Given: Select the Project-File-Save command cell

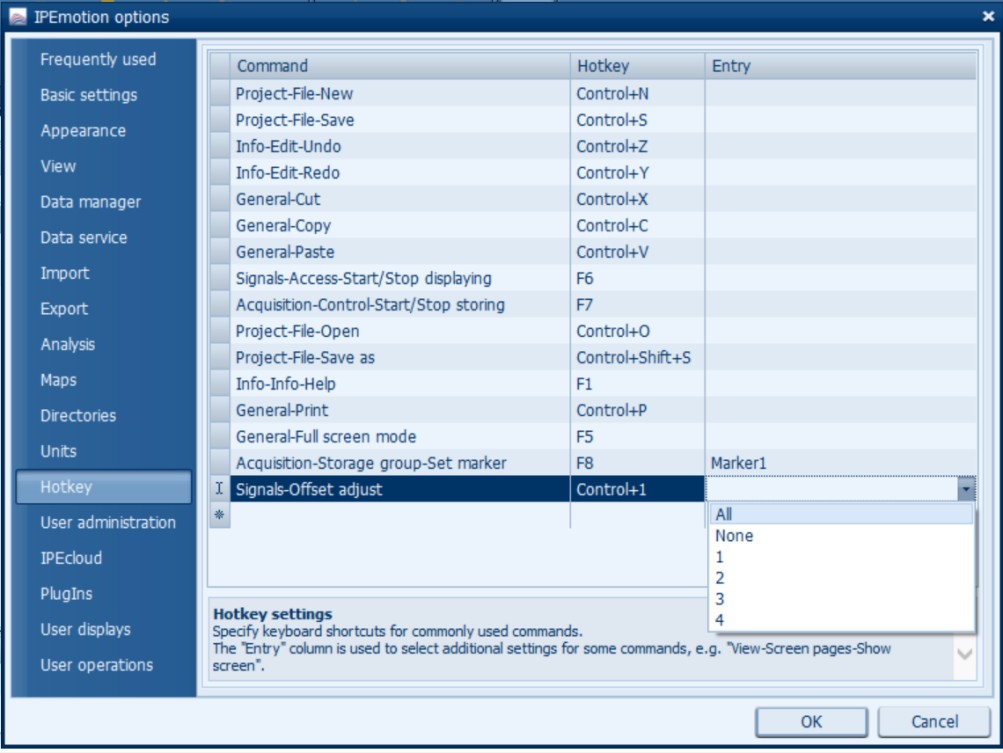Looking at the screenshot, I should pos(400,120).
